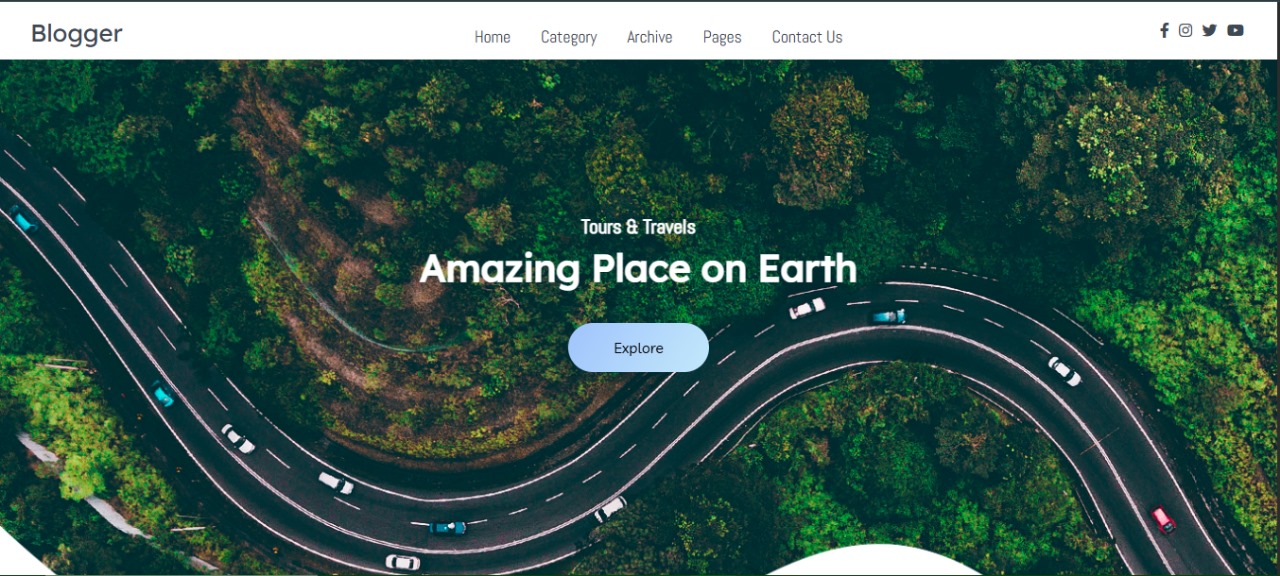The width and height of the screenshot is (1280, 576).
Task: Click the 'Amazing Place on Earth' heading
Action: (638, 269)
